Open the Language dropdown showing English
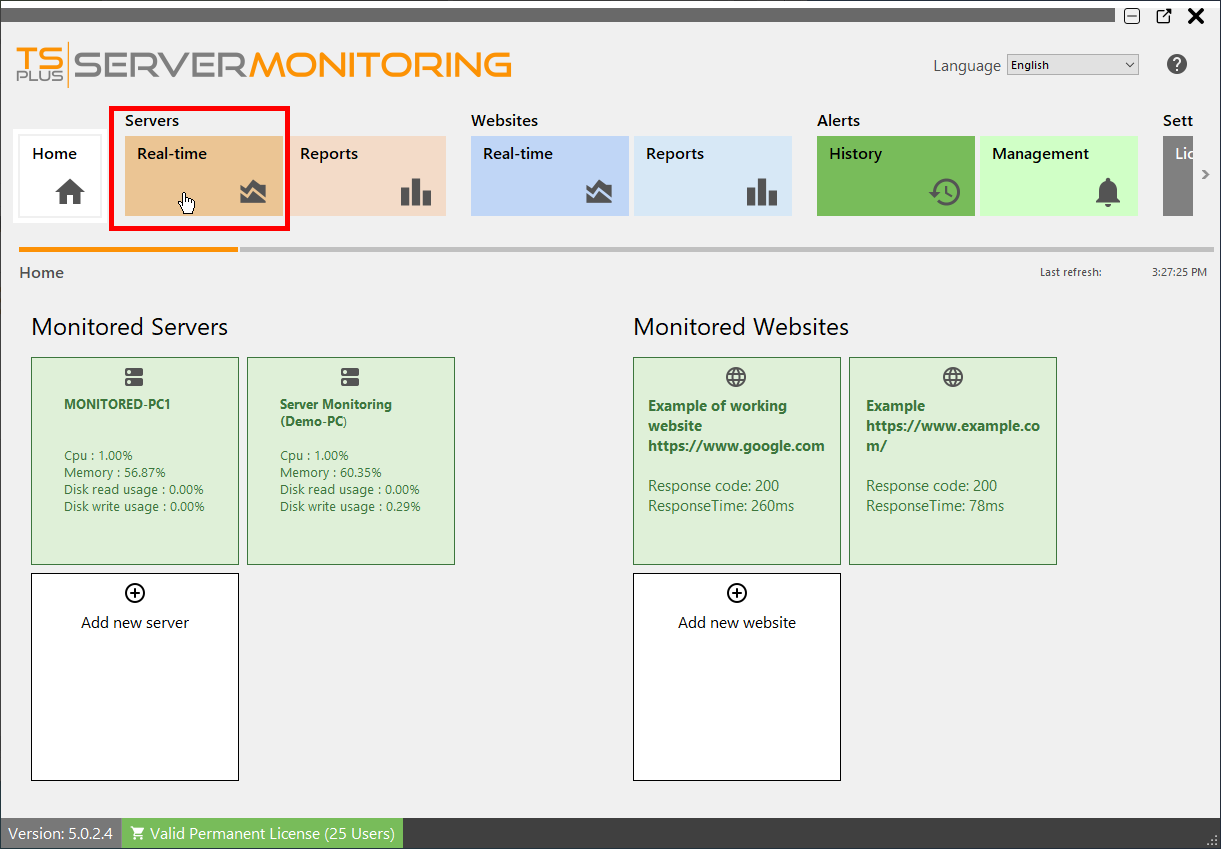Image resolution: width=1221 pixels, height=849 pixels. [1072, 64]
